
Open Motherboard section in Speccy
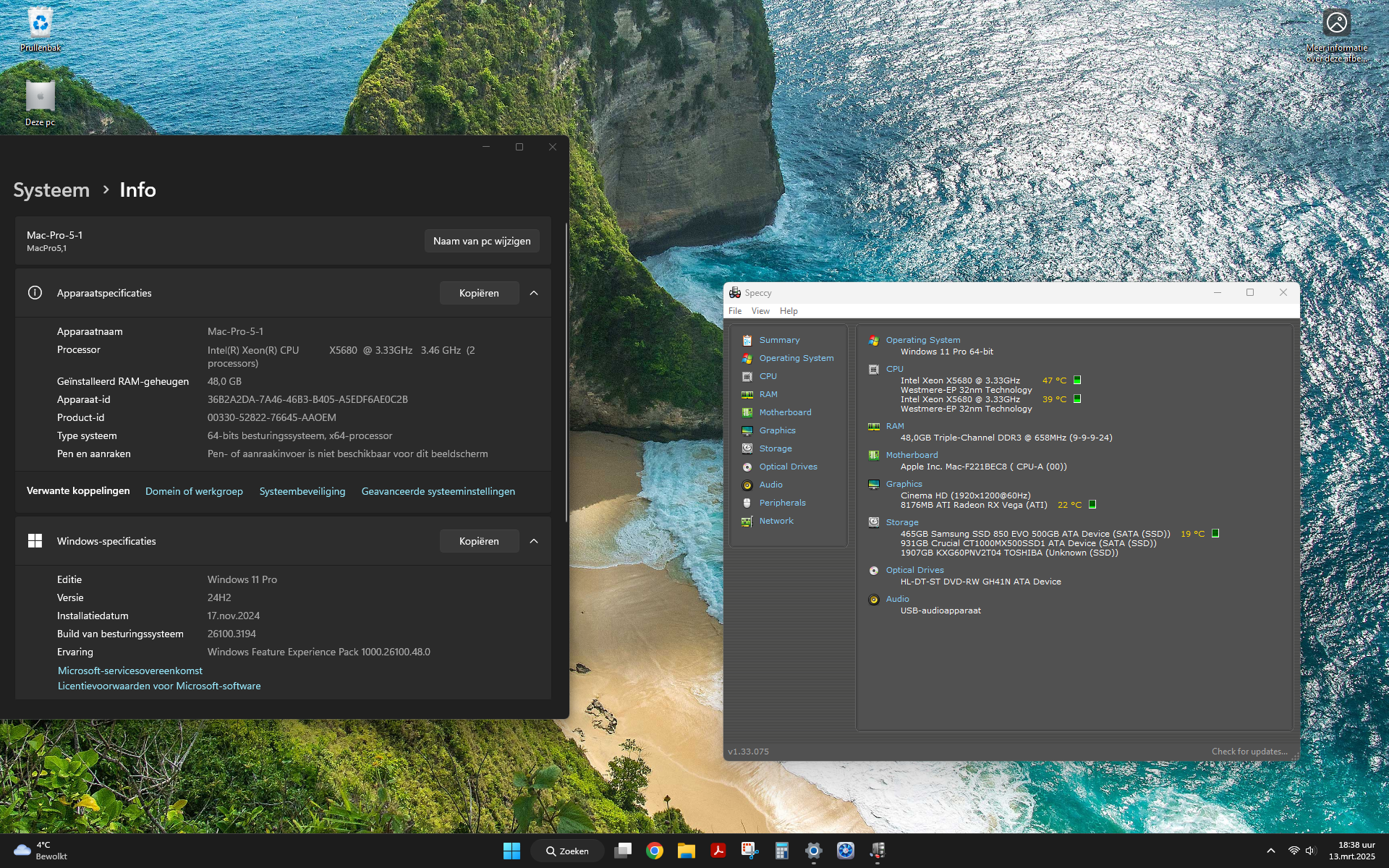784,412
